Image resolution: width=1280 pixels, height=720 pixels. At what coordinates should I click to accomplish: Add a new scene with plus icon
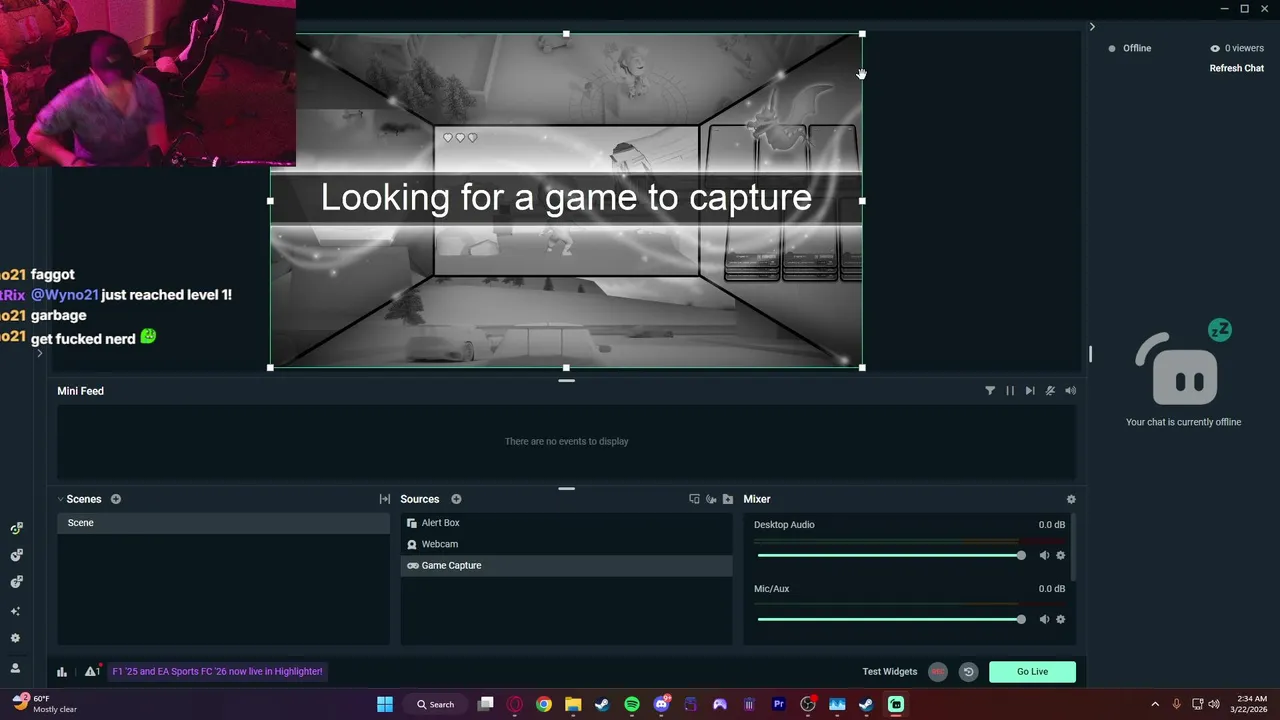point(116,499)
